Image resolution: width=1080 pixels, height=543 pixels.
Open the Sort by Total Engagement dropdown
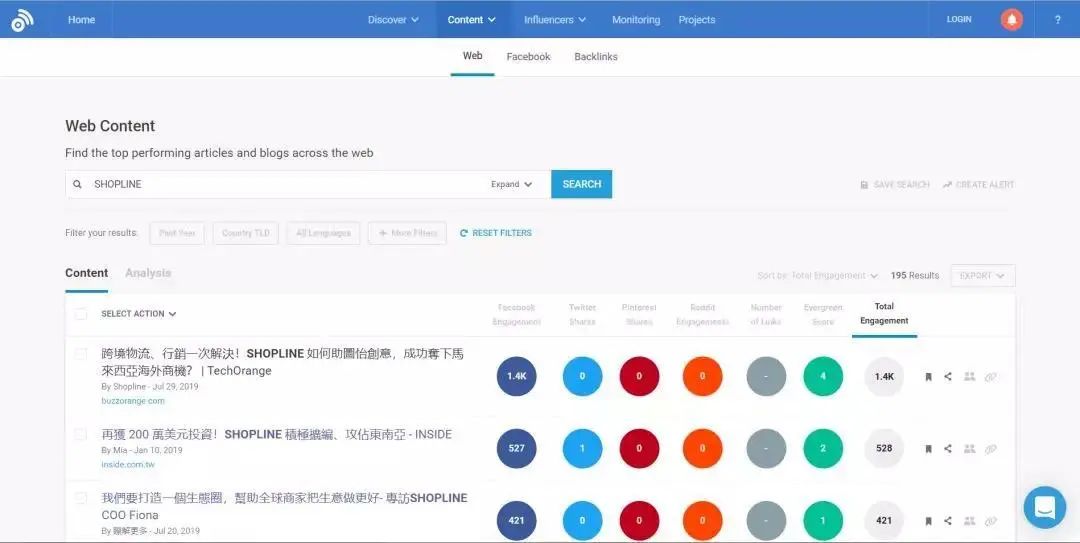pyautogui.click(x=818, y=276)
